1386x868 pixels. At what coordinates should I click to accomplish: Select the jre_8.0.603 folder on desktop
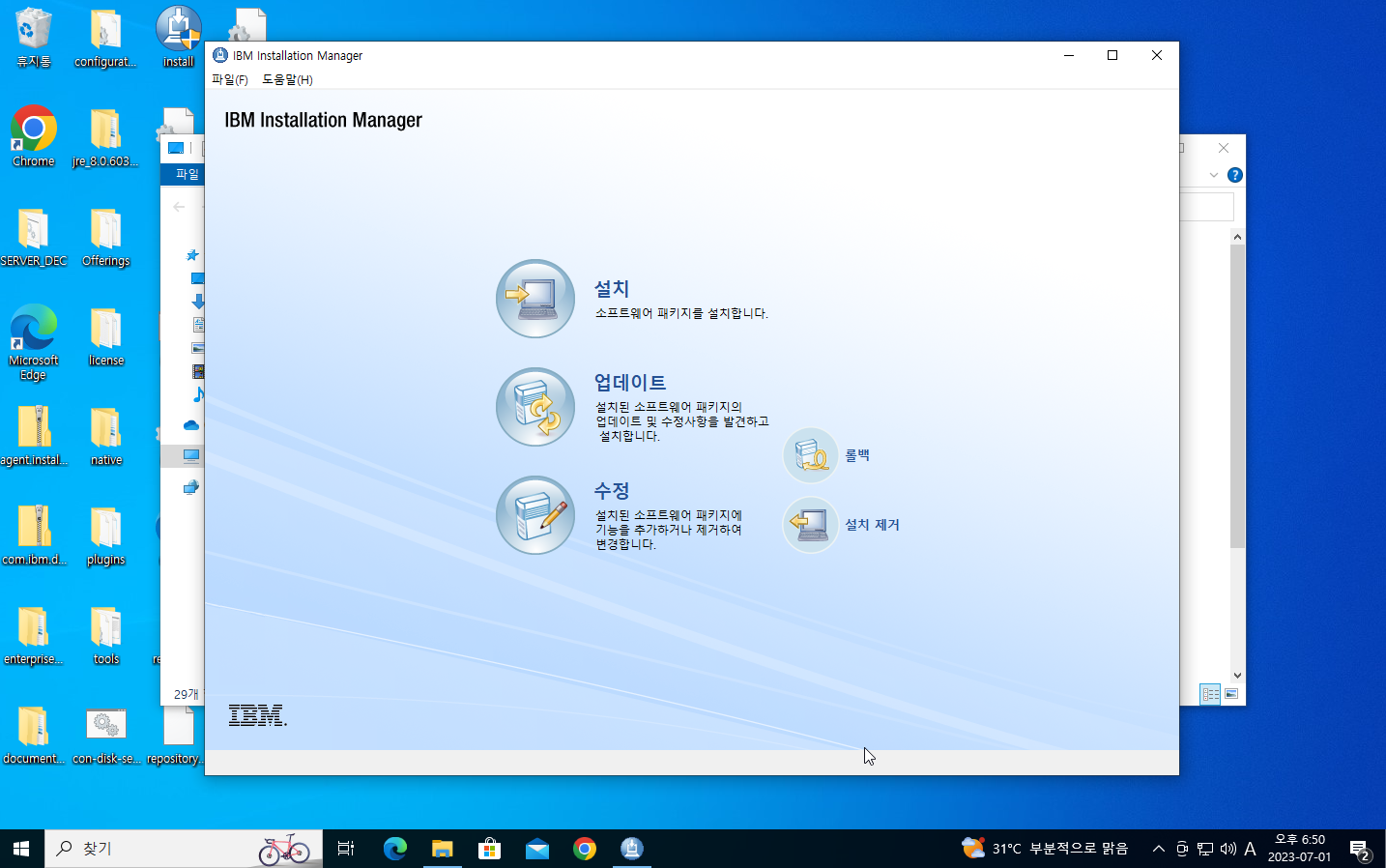click(105, 138)
